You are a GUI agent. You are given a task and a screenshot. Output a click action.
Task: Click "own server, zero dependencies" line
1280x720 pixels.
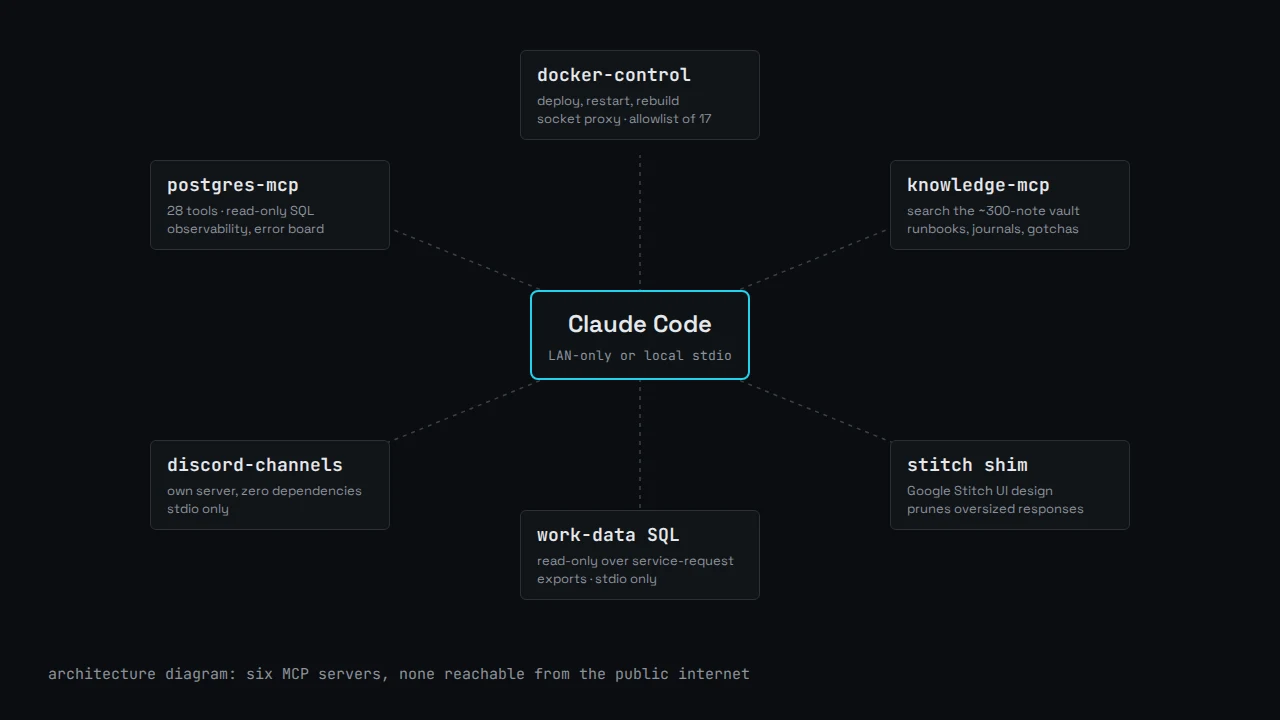(264, 491)
